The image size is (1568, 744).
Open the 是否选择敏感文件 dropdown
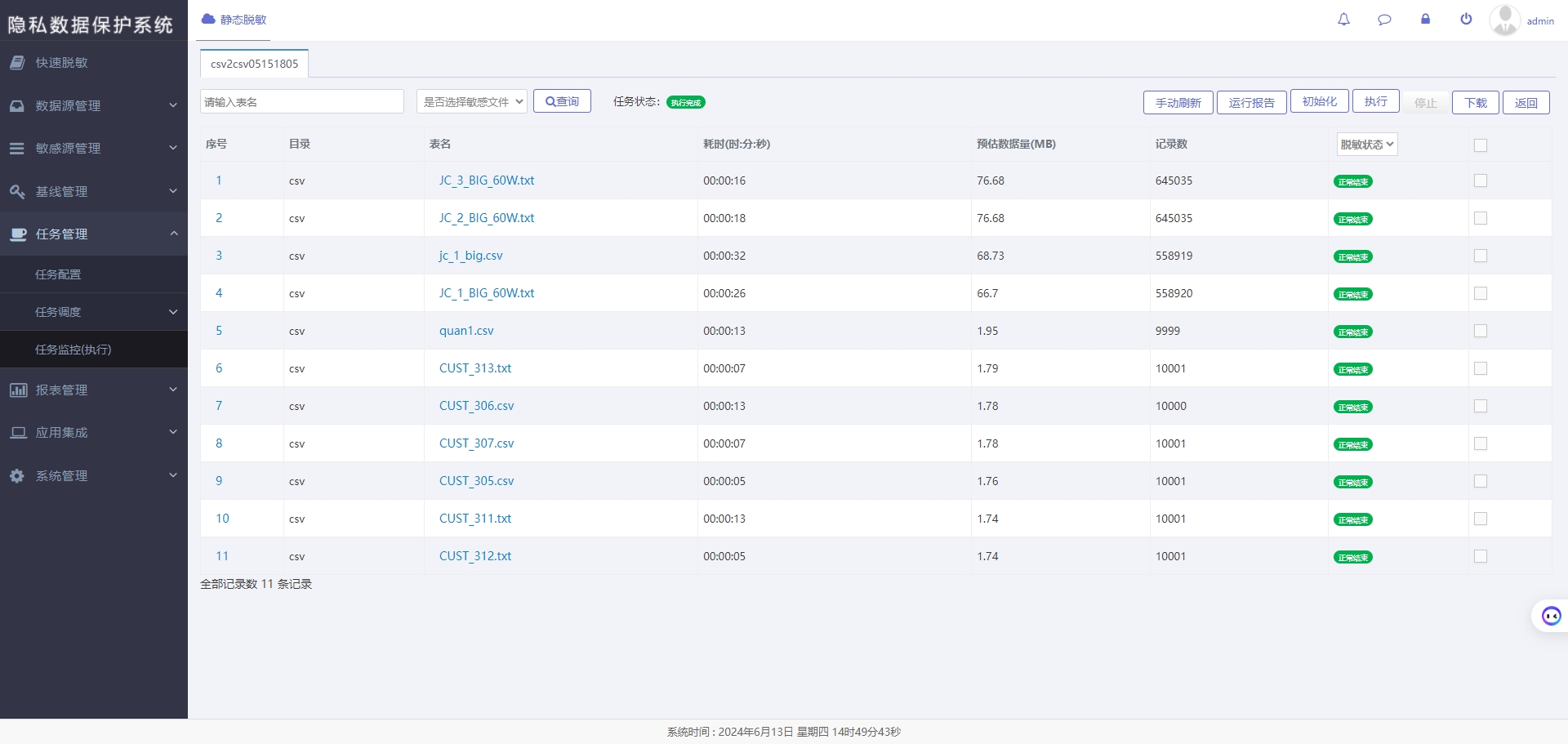click(x=472, y=101)
